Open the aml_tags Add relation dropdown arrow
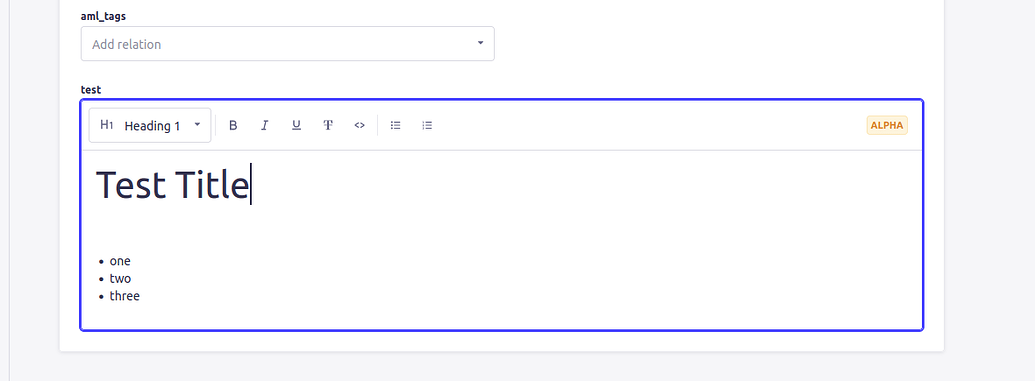 481,43
